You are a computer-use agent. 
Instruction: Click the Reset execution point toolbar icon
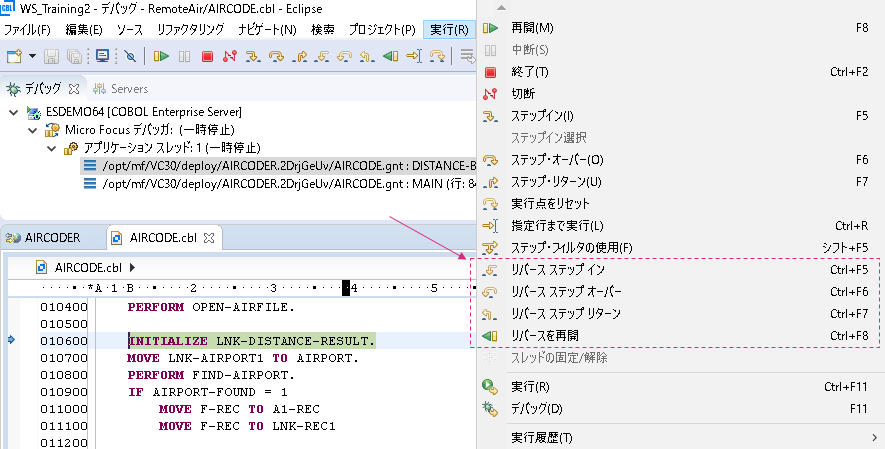(x=437, y=56)
